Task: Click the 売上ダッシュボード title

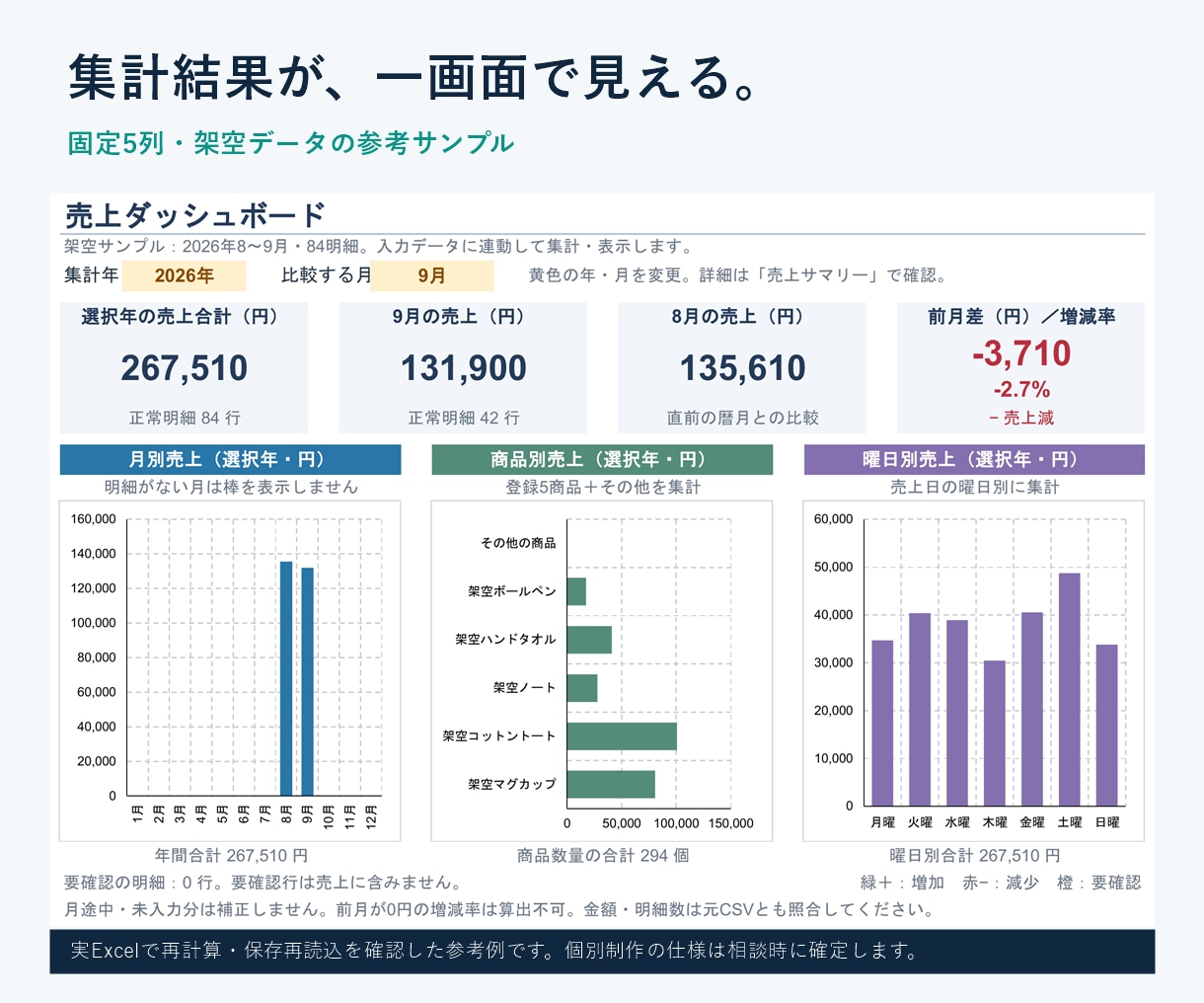Action: (x=195, y=215)
